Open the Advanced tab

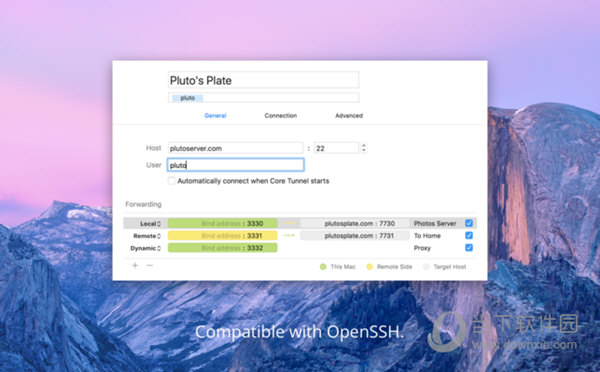[349, 116]
